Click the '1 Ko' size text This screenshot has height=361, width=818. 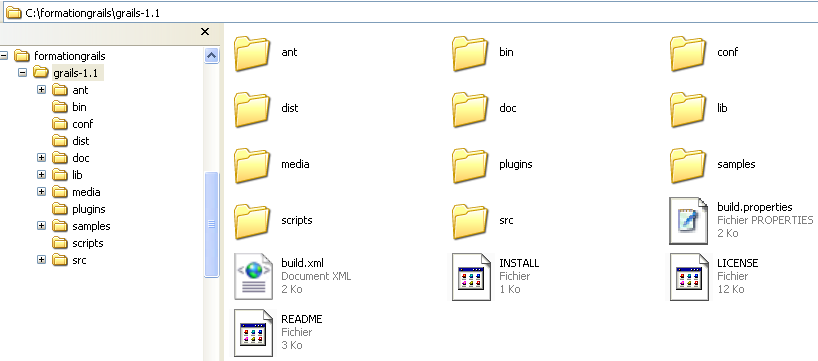click(510, 289)
